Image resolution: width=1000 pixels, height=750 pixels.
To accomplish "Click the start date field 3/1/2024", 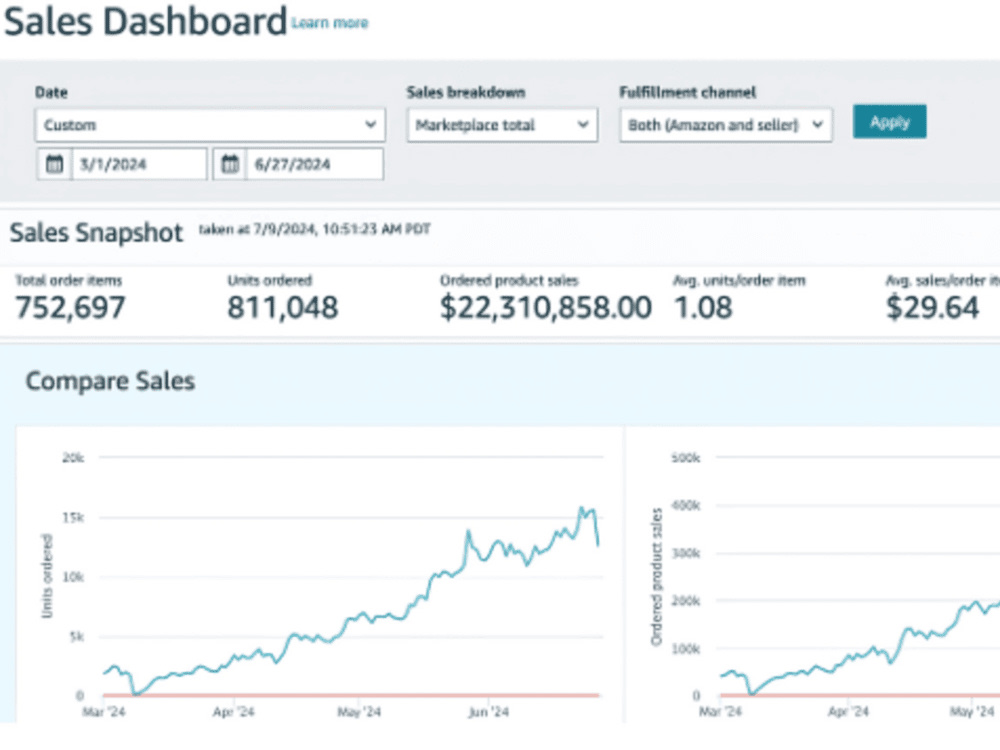I will [x=140, y=164].
